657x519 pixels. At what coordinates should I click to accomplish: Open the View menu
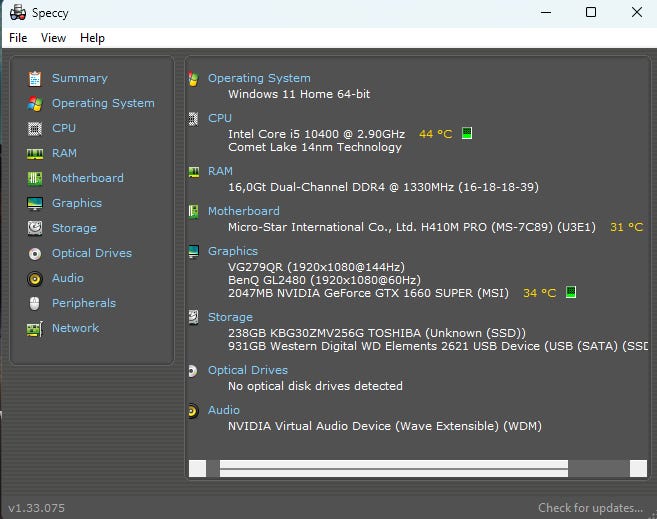pos(53,38)
